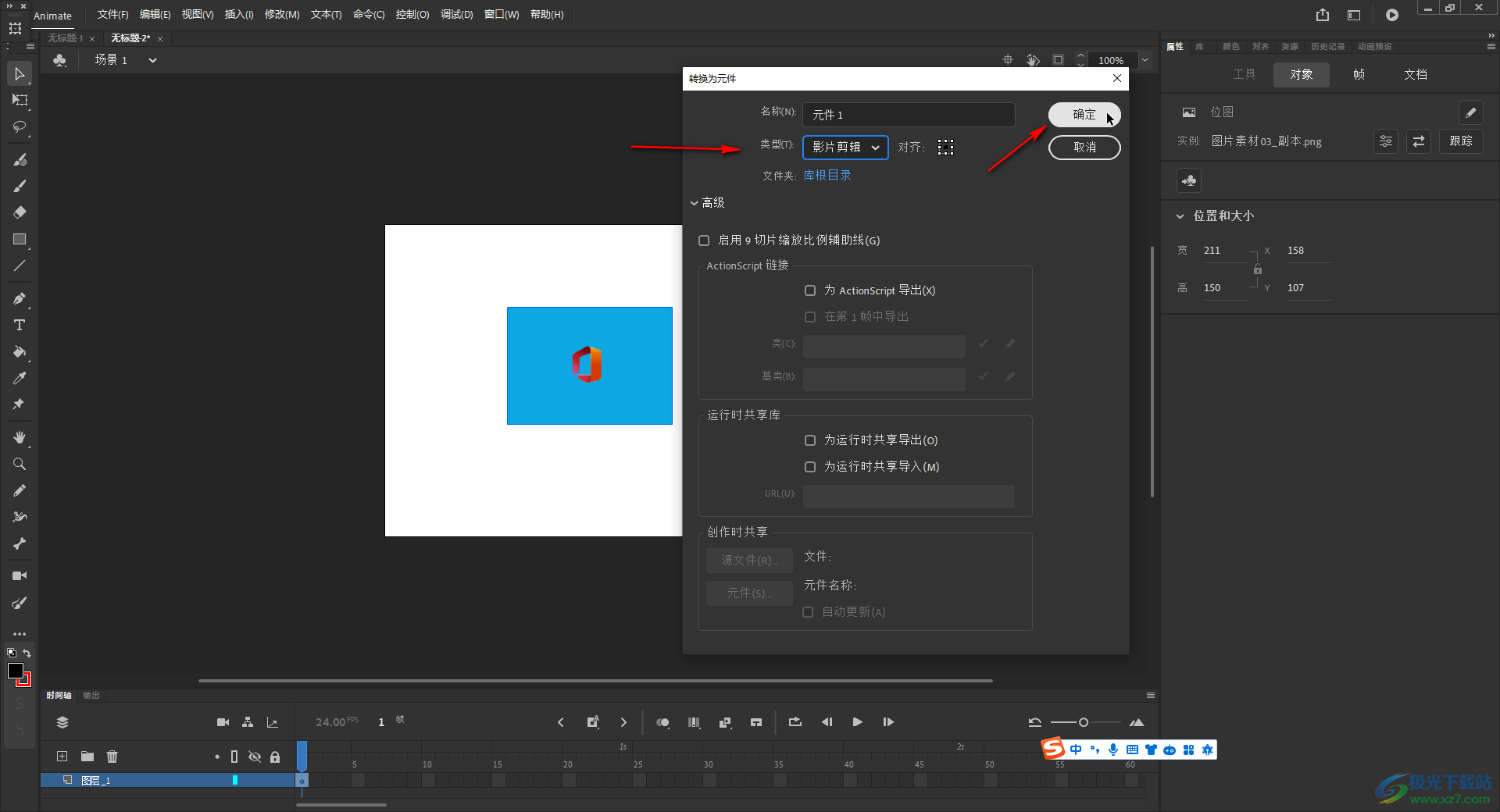Select the Rectangle tool

tap(20, 239)
